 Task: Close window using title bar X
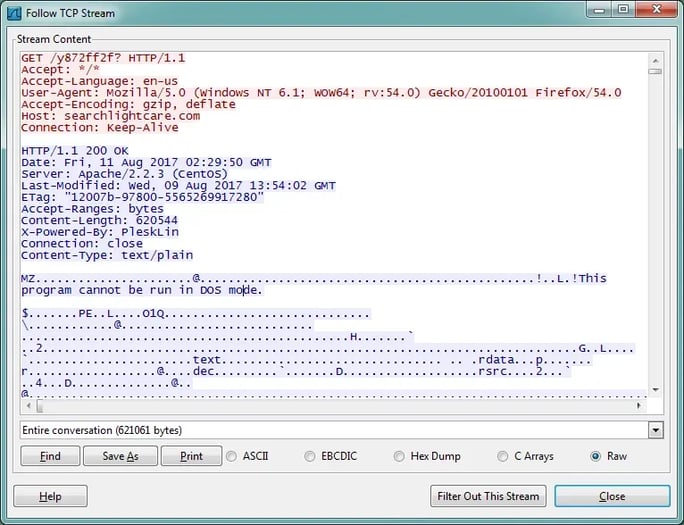point(654,11)
